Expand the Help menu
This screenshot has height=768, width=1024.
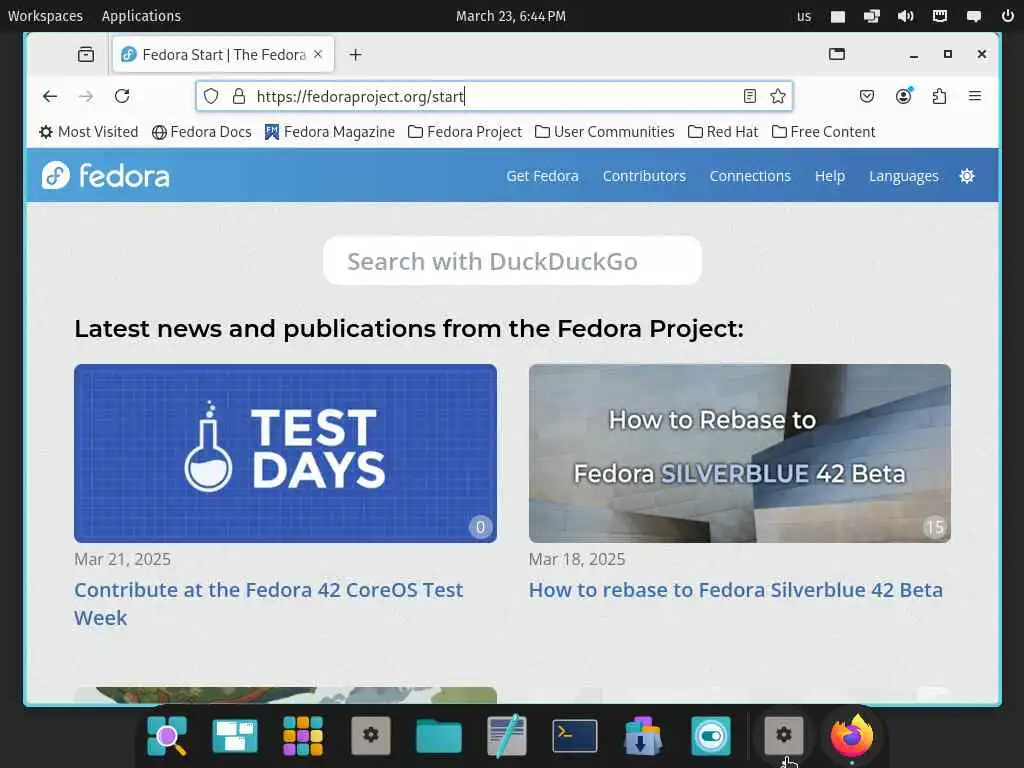click(829, 176)
